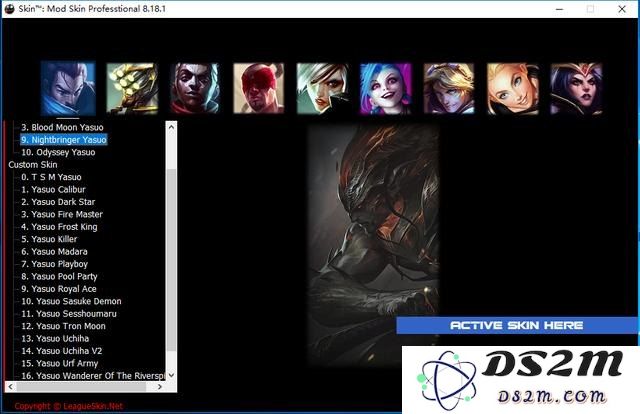Select the Yasuo champion portrait
Screen dimensions: 640x414
[x=68, y=88]
